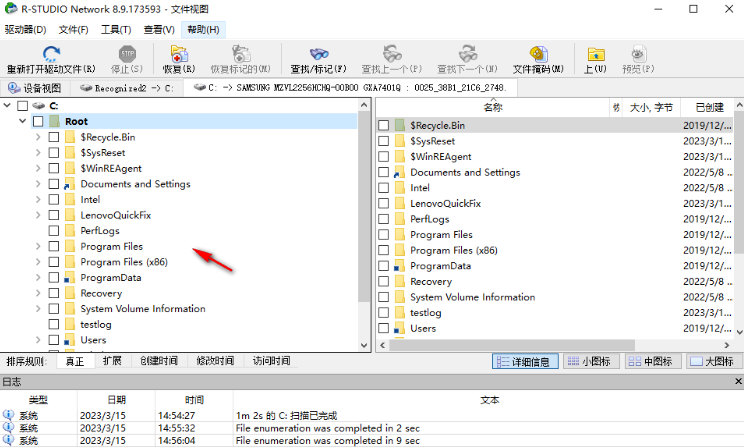
Task: Collapse the C: drive tree node
Action: [7, 105]
